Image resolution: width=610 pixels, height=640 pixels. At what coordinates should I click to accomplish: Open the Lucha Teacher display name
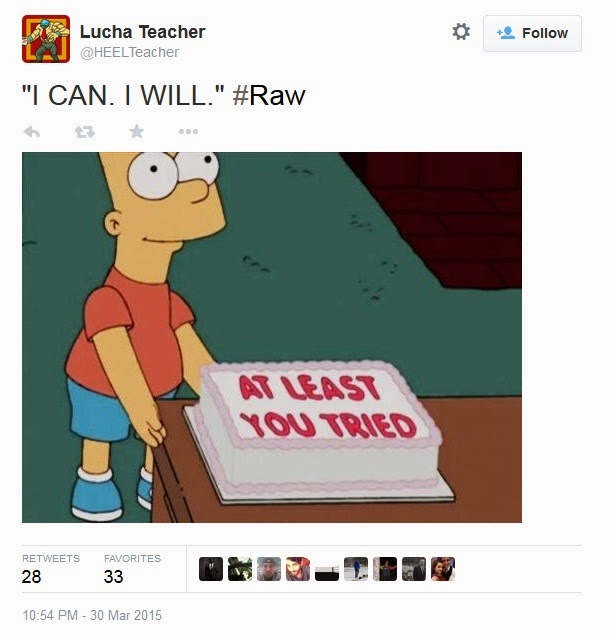click(x=142, y=32)
